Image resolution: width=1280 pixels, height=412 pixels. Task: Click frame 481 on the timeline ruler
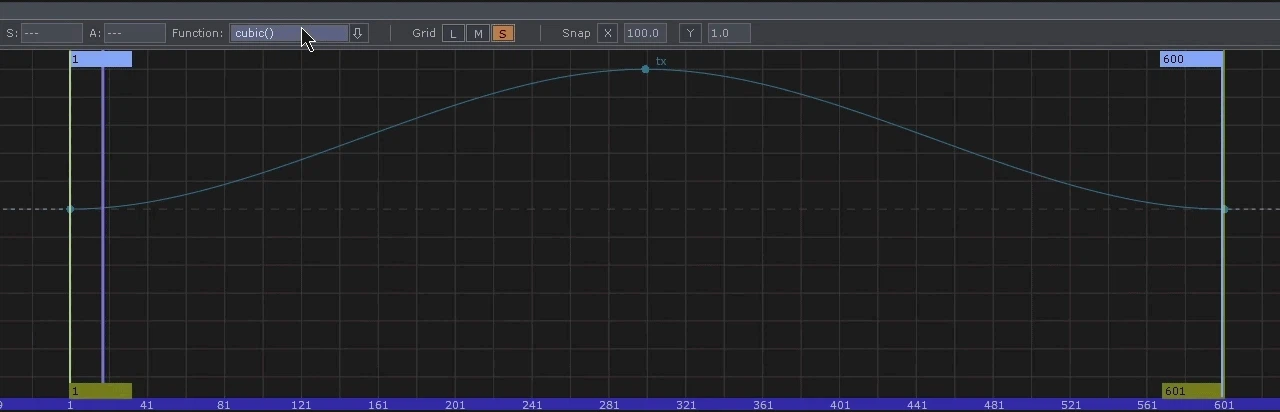[x=994, y=405]
